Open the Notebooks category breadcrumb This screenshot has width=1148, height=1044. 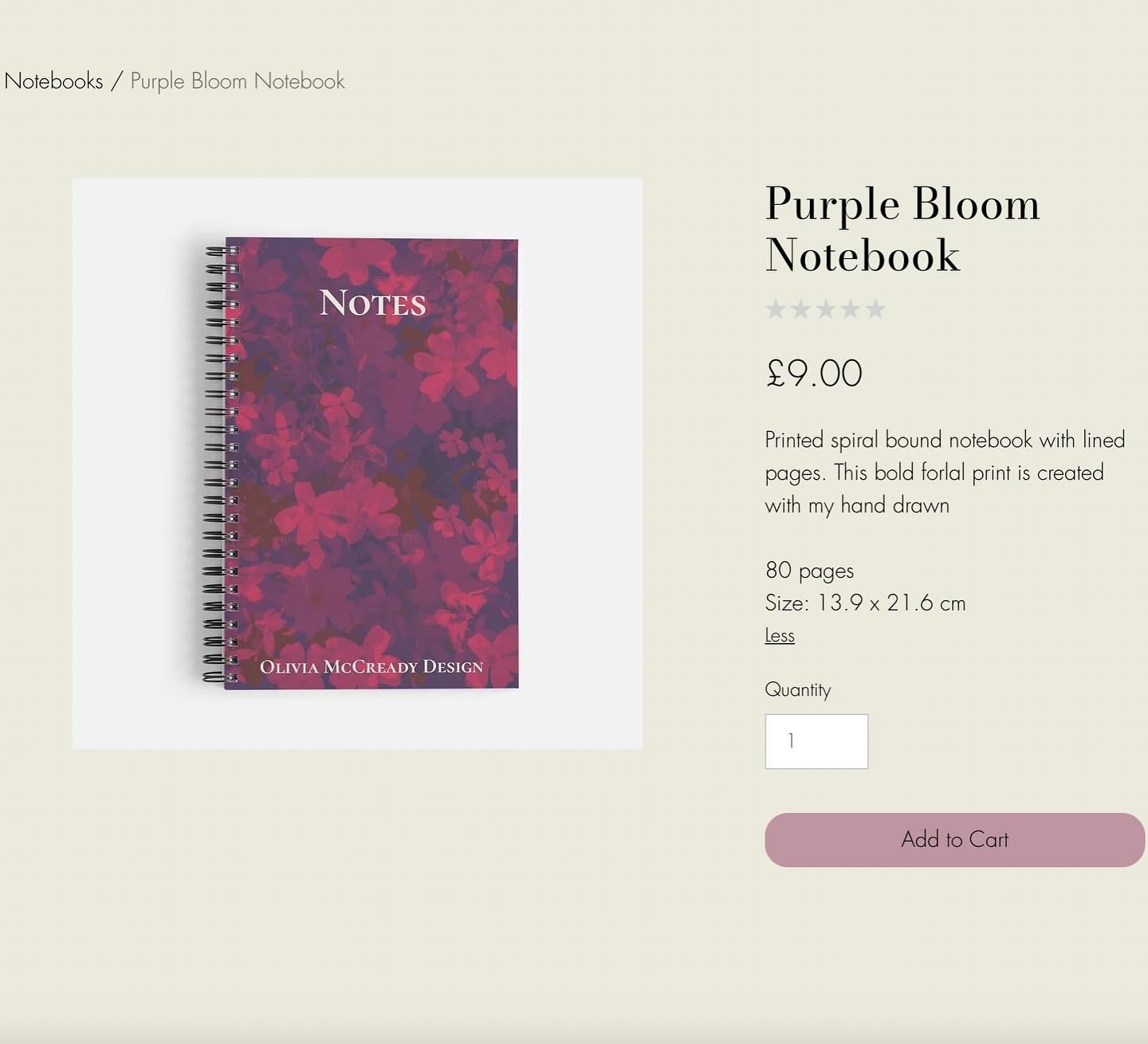pos(55,81)
